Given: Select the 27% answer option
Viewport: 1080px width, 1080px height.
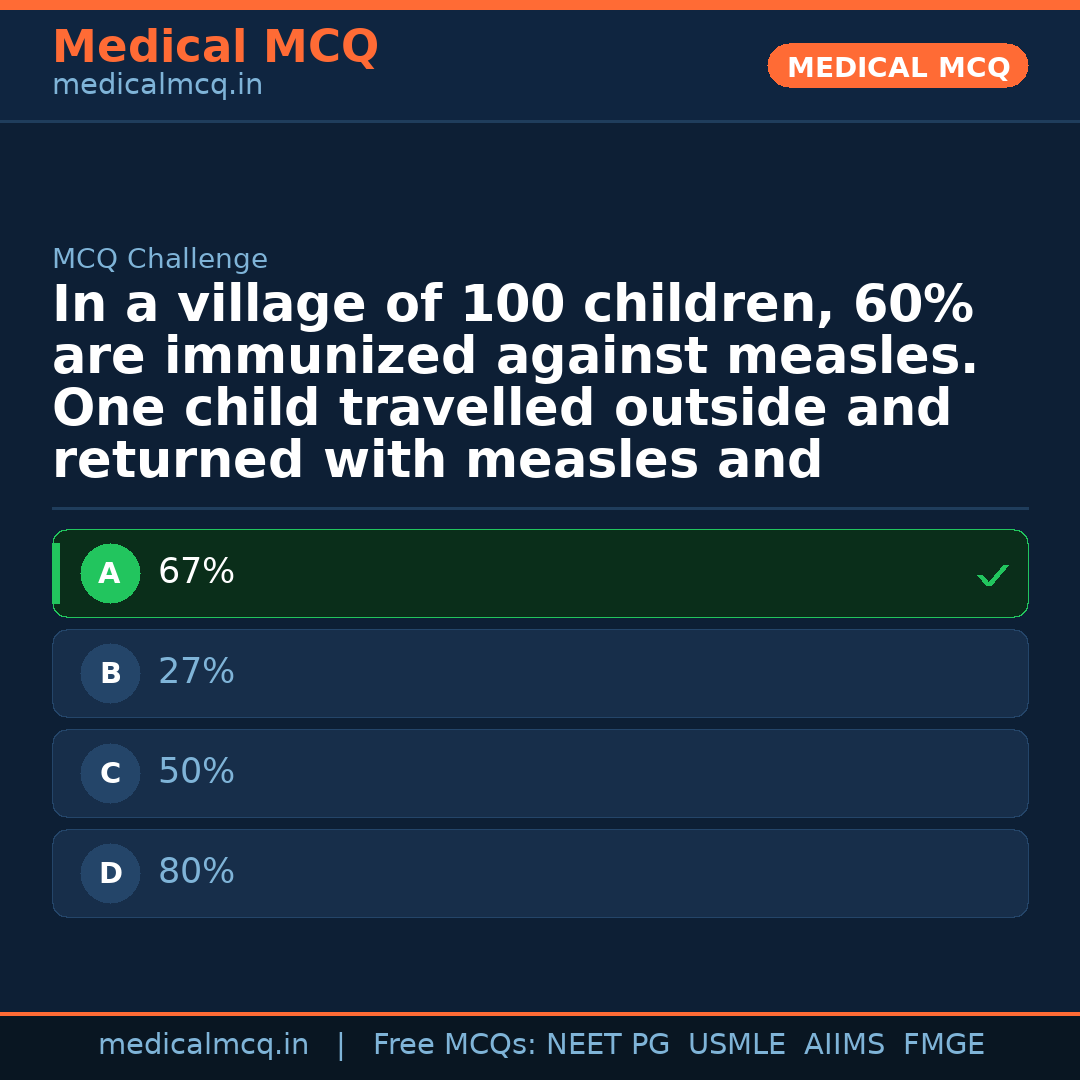Looking at the screenshot, I should pos(540,673).
